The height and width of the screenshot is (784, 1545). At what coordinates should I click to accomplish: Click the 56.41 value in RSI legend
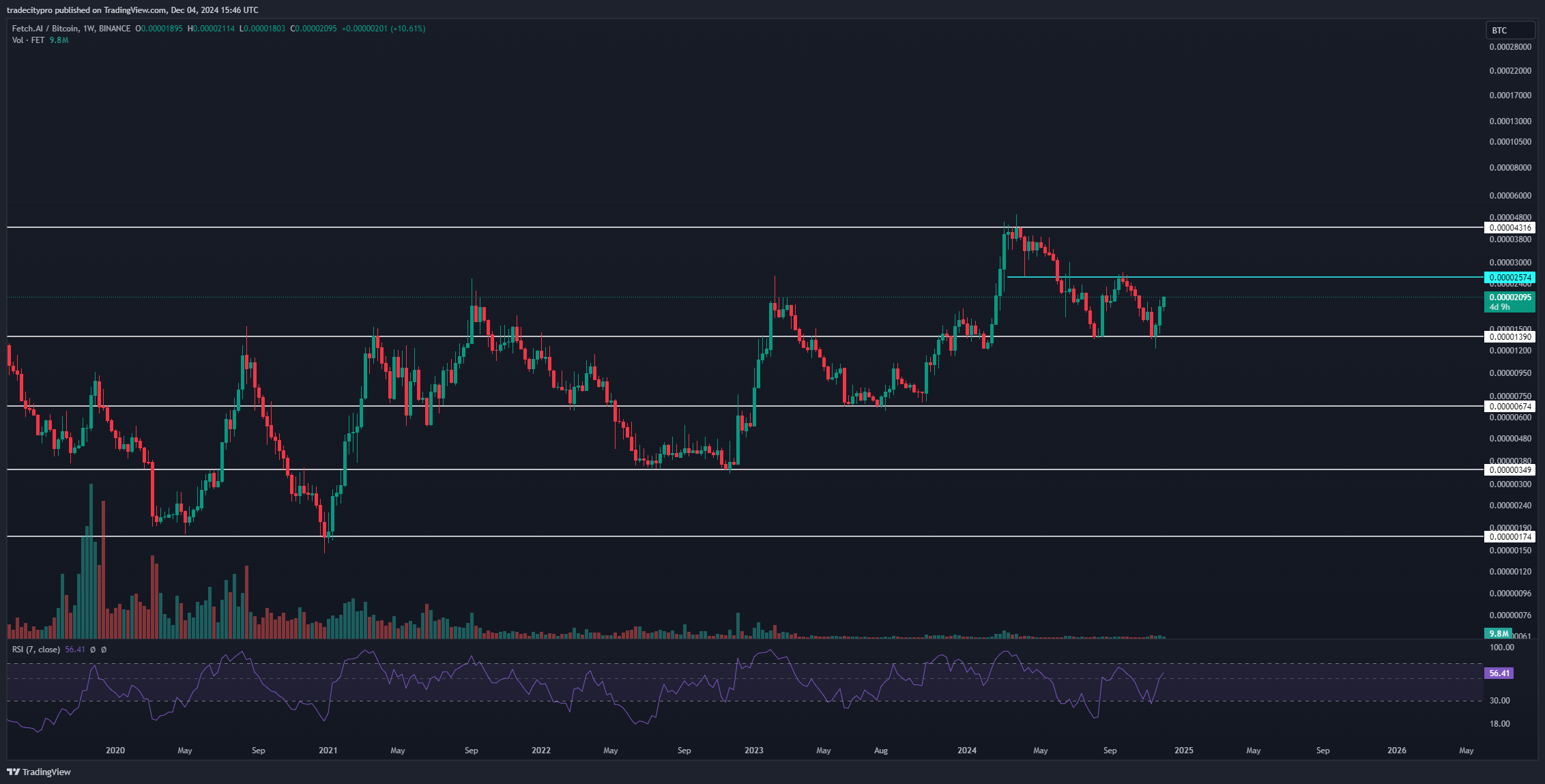point(75,650)
